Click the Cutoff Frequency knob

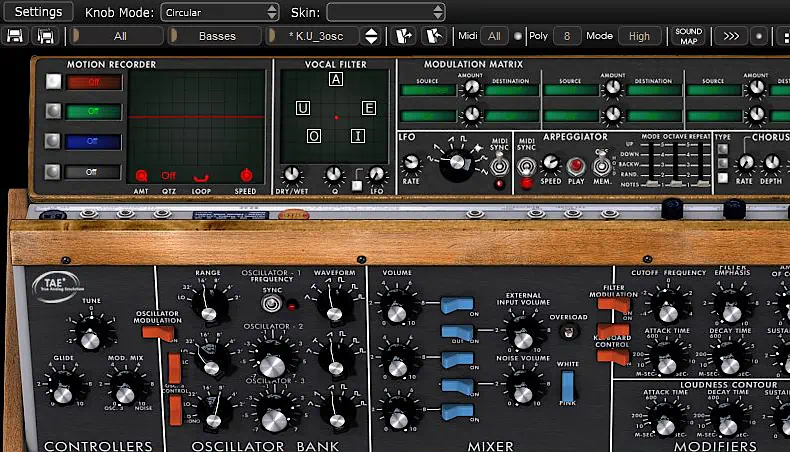(x=668, y=306)
